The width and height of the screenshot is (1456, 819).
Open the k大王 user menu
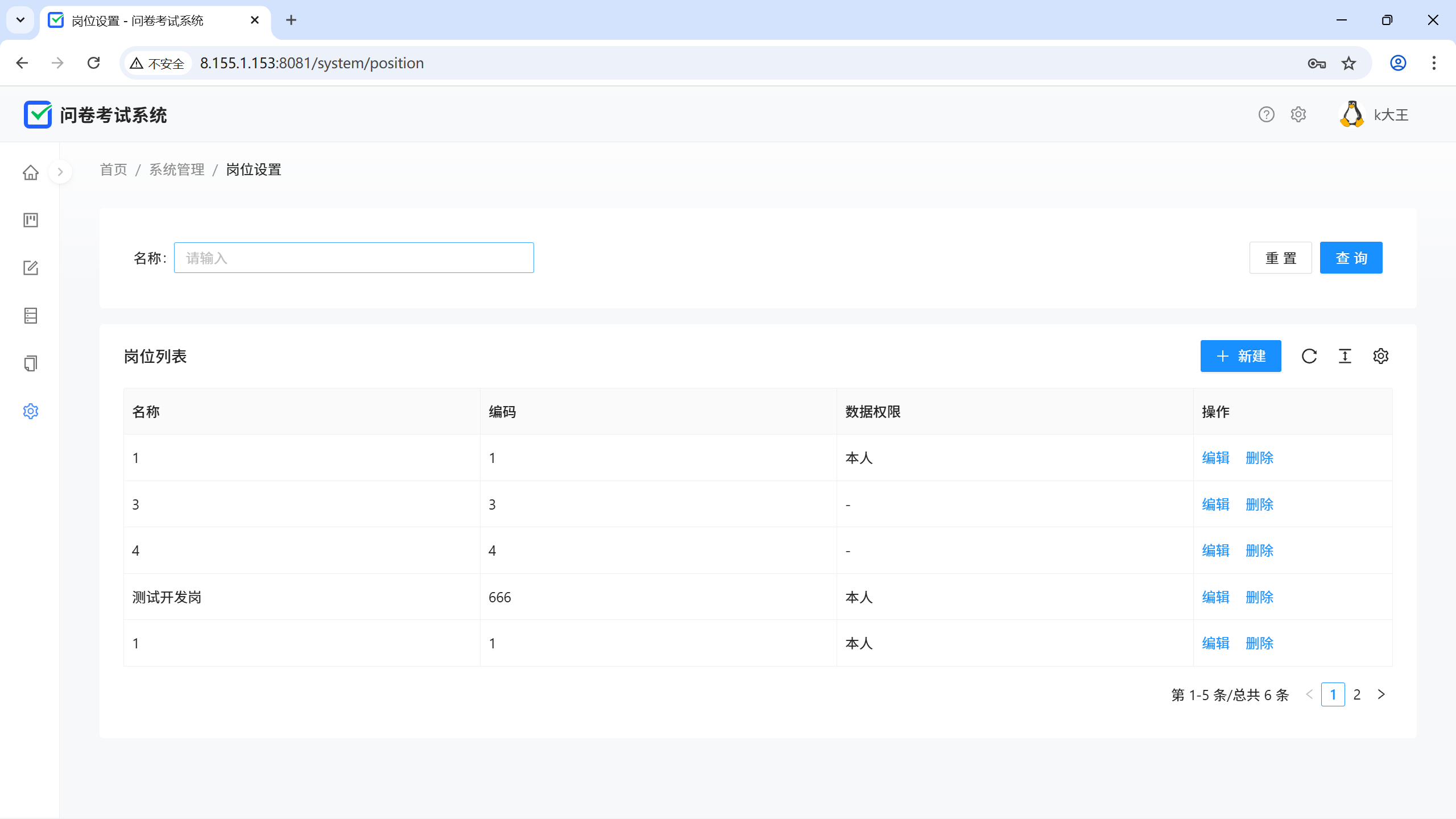coord(1375,115)
